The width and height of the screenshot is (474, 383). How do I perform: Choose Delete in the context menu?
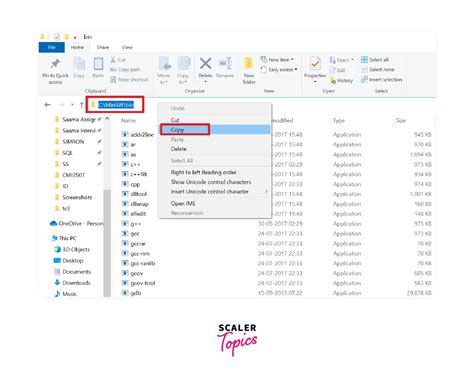(x=214, y=149)
